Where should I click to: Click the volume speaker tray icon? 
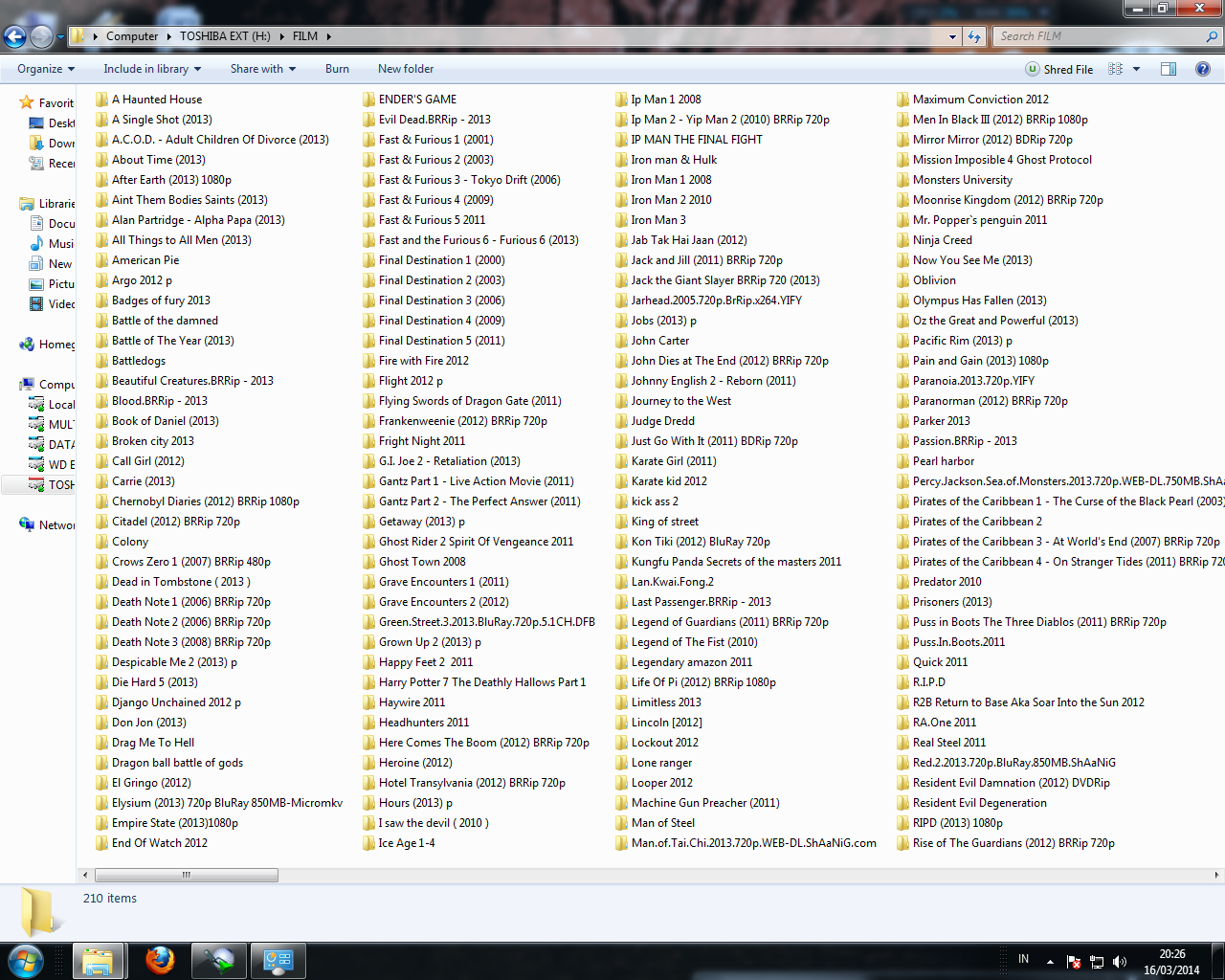[1120, 961]
